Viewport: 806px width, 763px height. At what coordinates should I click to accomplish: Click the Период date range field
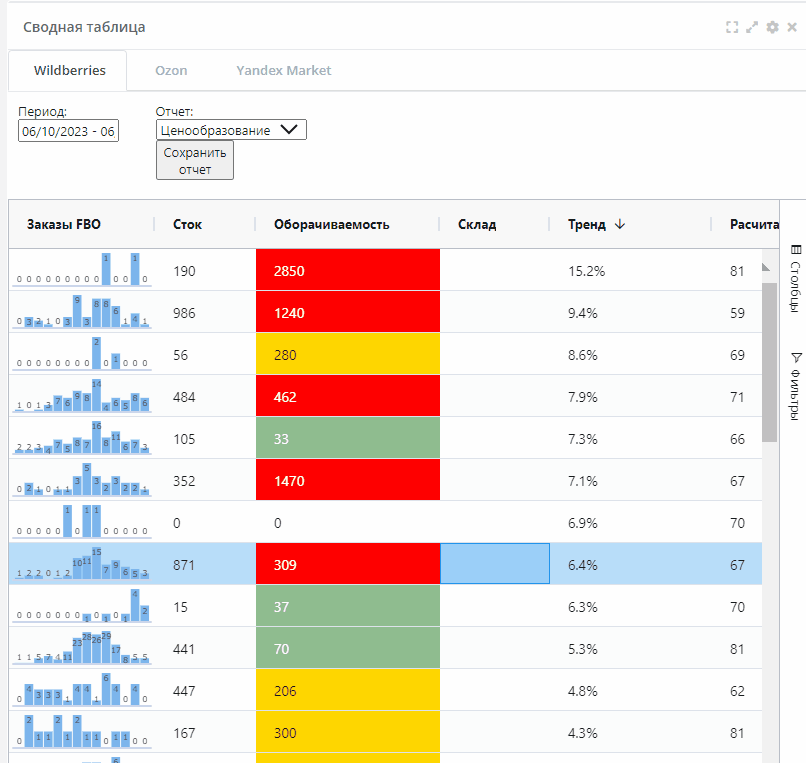point(68,131)
